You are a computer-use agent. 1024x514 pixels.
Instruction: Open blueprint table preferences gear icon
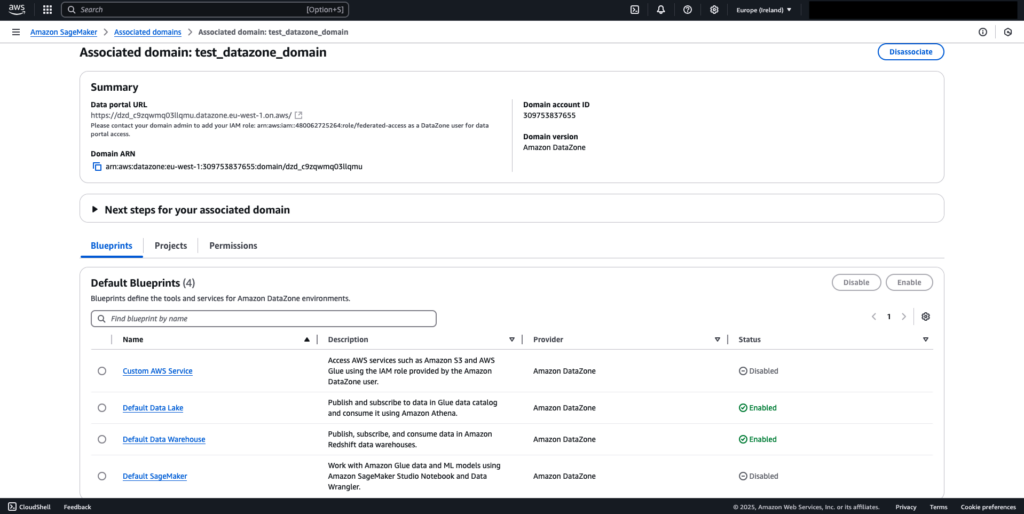[925, 317]
